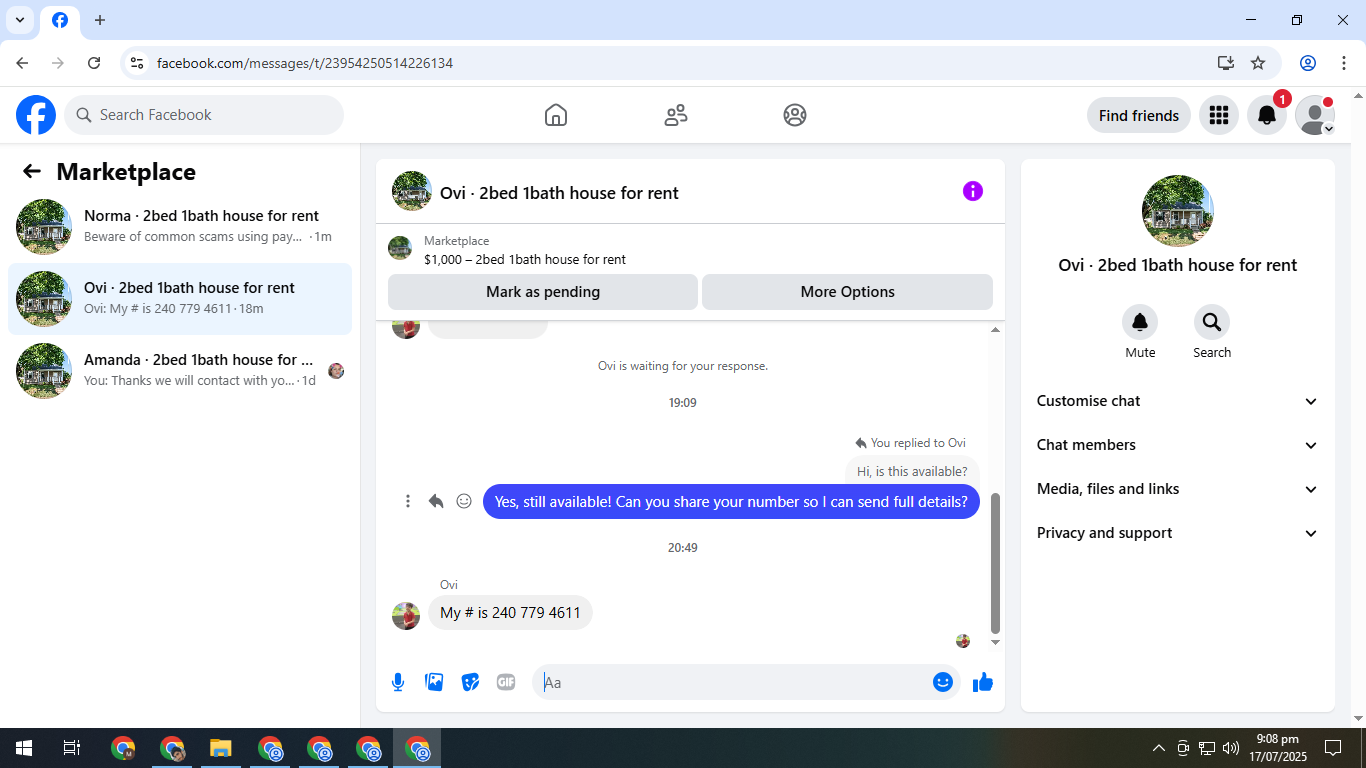Open conversation information purple icon
The height and width of the screenshot is (768, 1366).
pos(973,191)
